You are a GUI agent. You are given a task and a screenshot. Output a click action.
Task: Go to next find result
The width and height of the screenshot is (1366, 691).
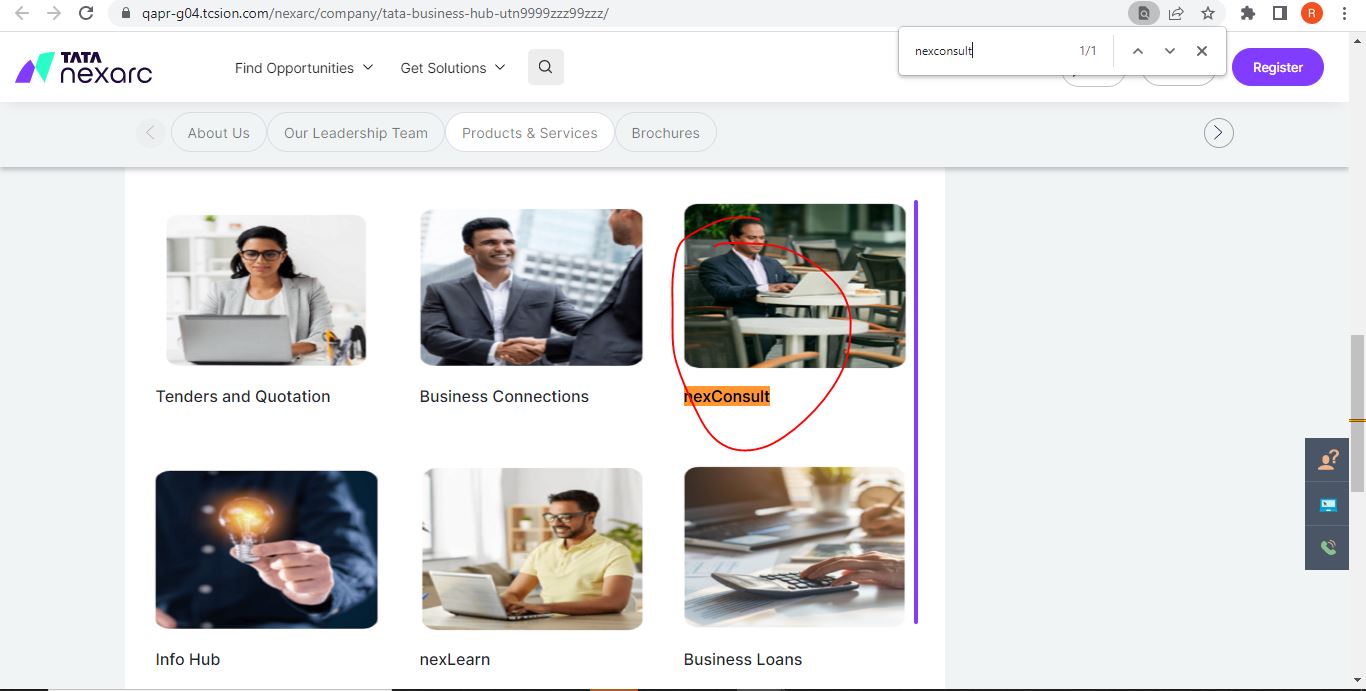[x=1169, y=51]
